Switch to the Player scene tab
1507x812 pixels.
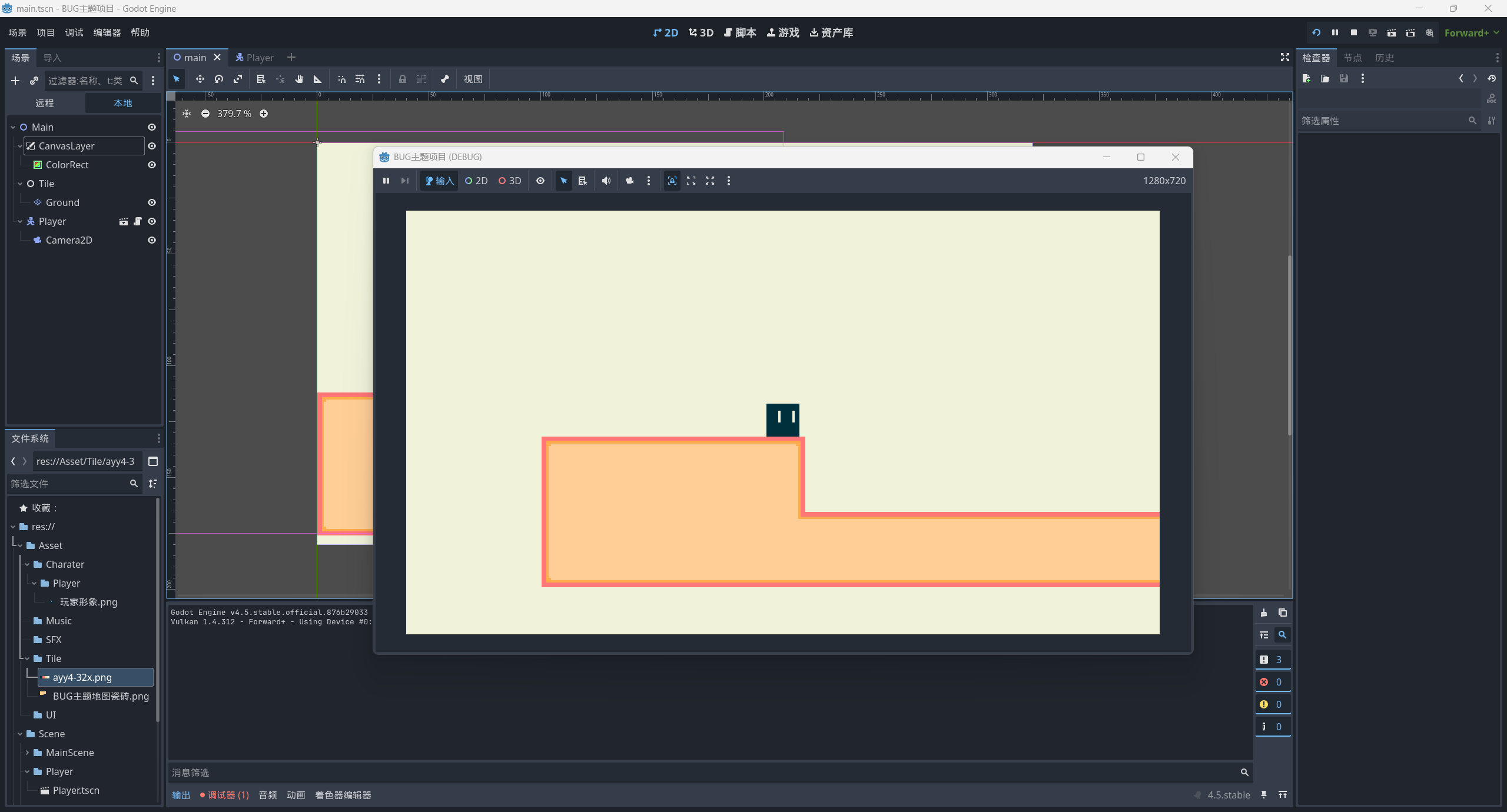[x=255, y=58]
